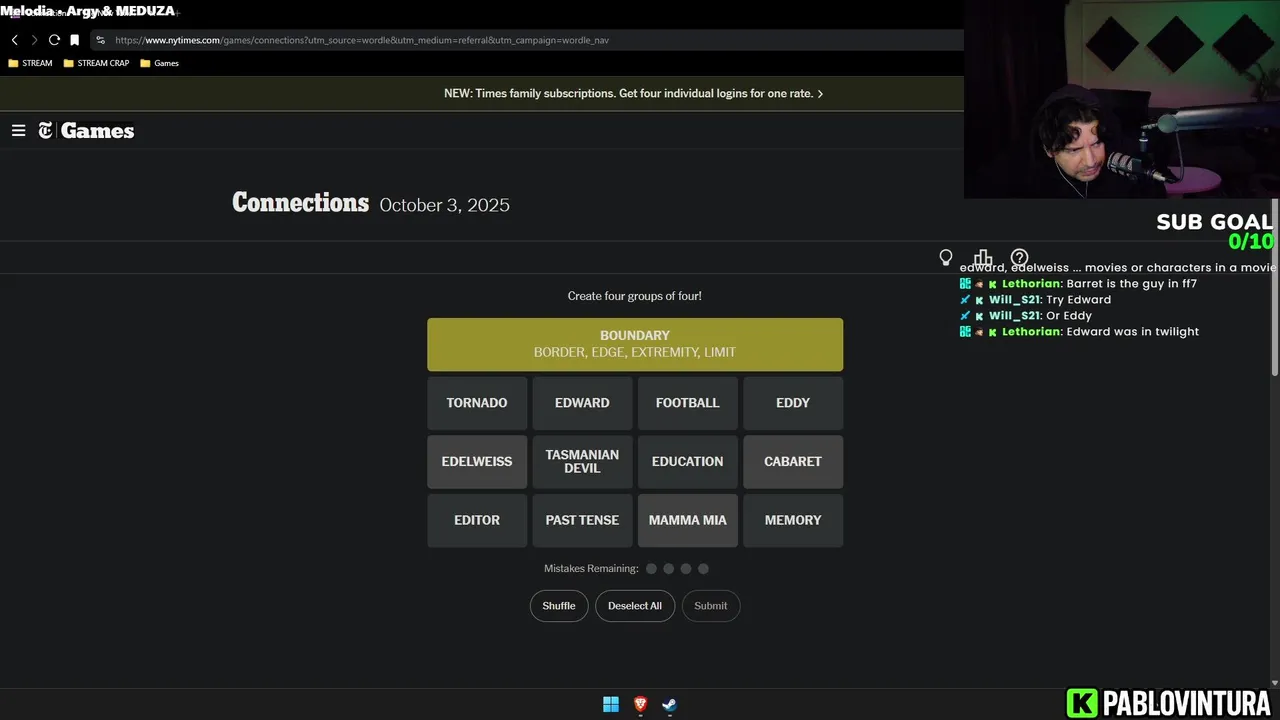Open the STREAM bookmarks folder

point(30,63)
